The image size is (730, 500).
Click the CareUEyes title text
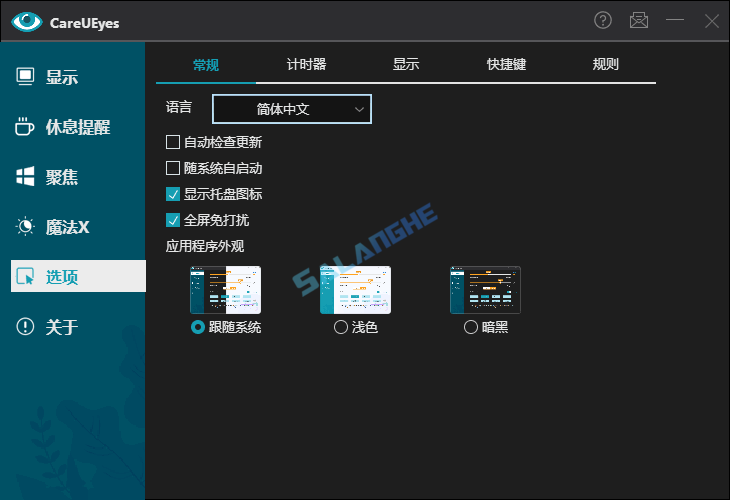(x=84, y=23)
